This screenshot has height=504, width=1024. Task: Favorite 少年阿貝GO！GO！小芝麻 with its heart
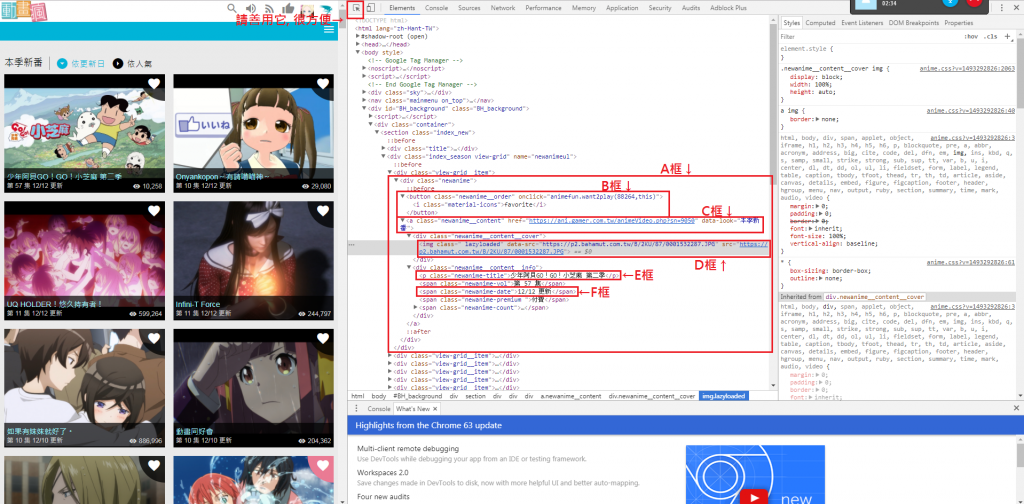click(154, 84)
